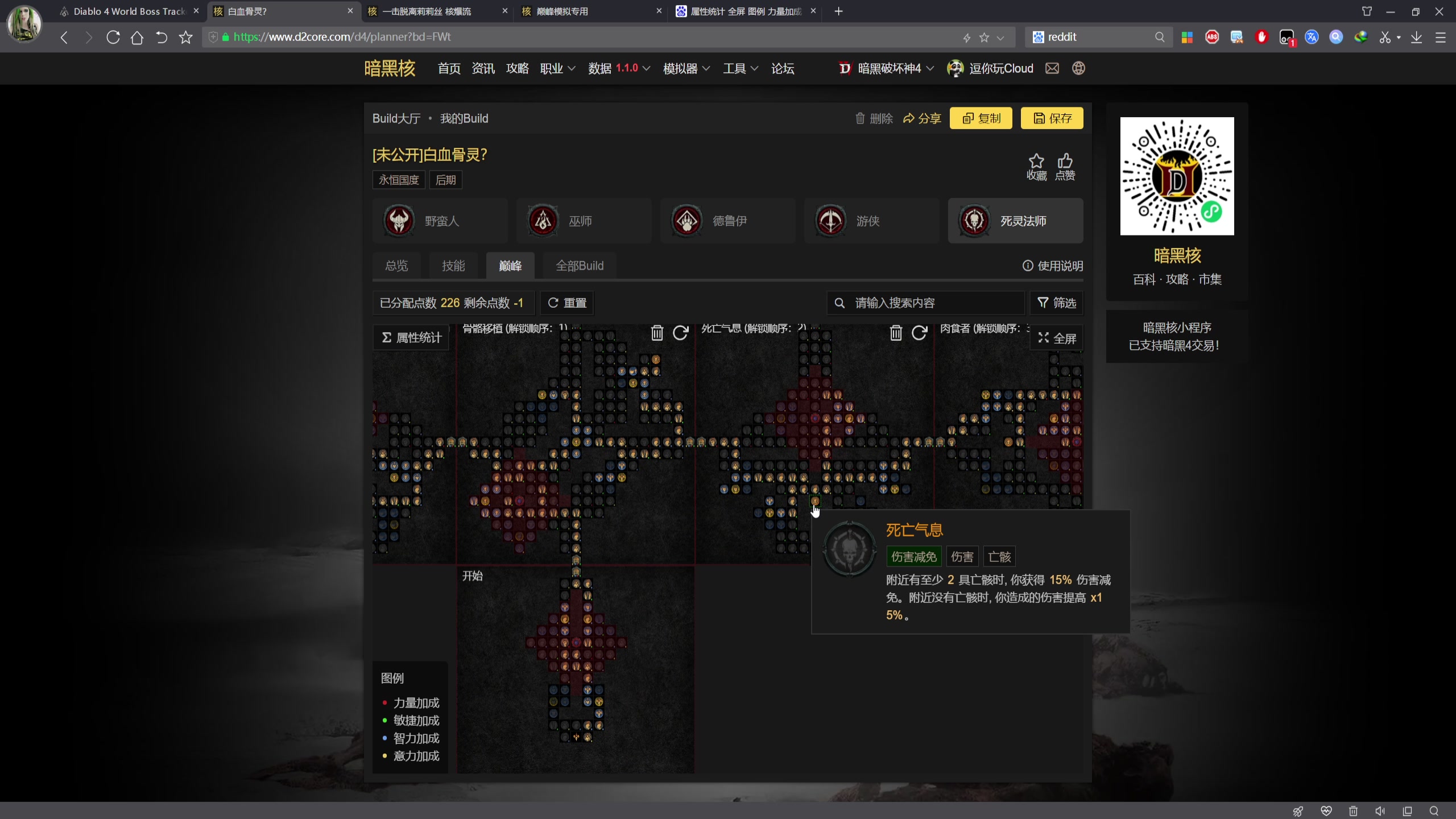Reload the page with browser refresh icon
Screen dimensions: 1456x819
click(113, 38)
